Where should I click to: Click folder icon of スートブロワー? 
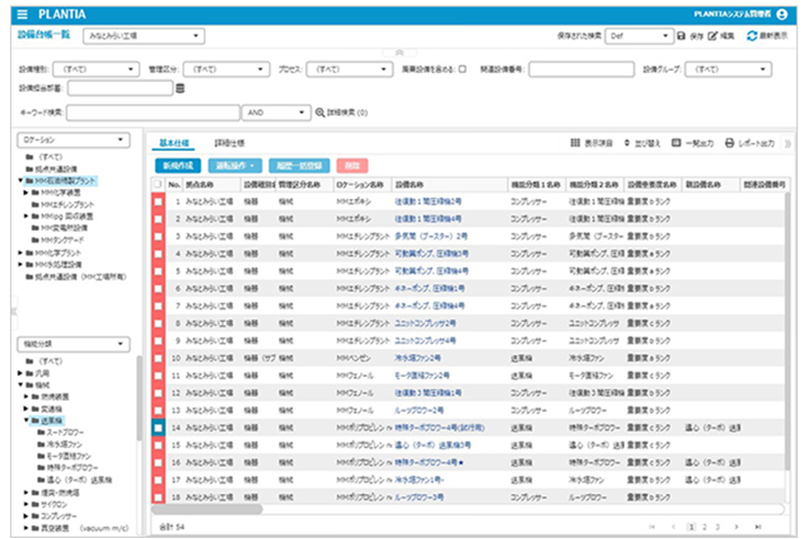point(41,432)
